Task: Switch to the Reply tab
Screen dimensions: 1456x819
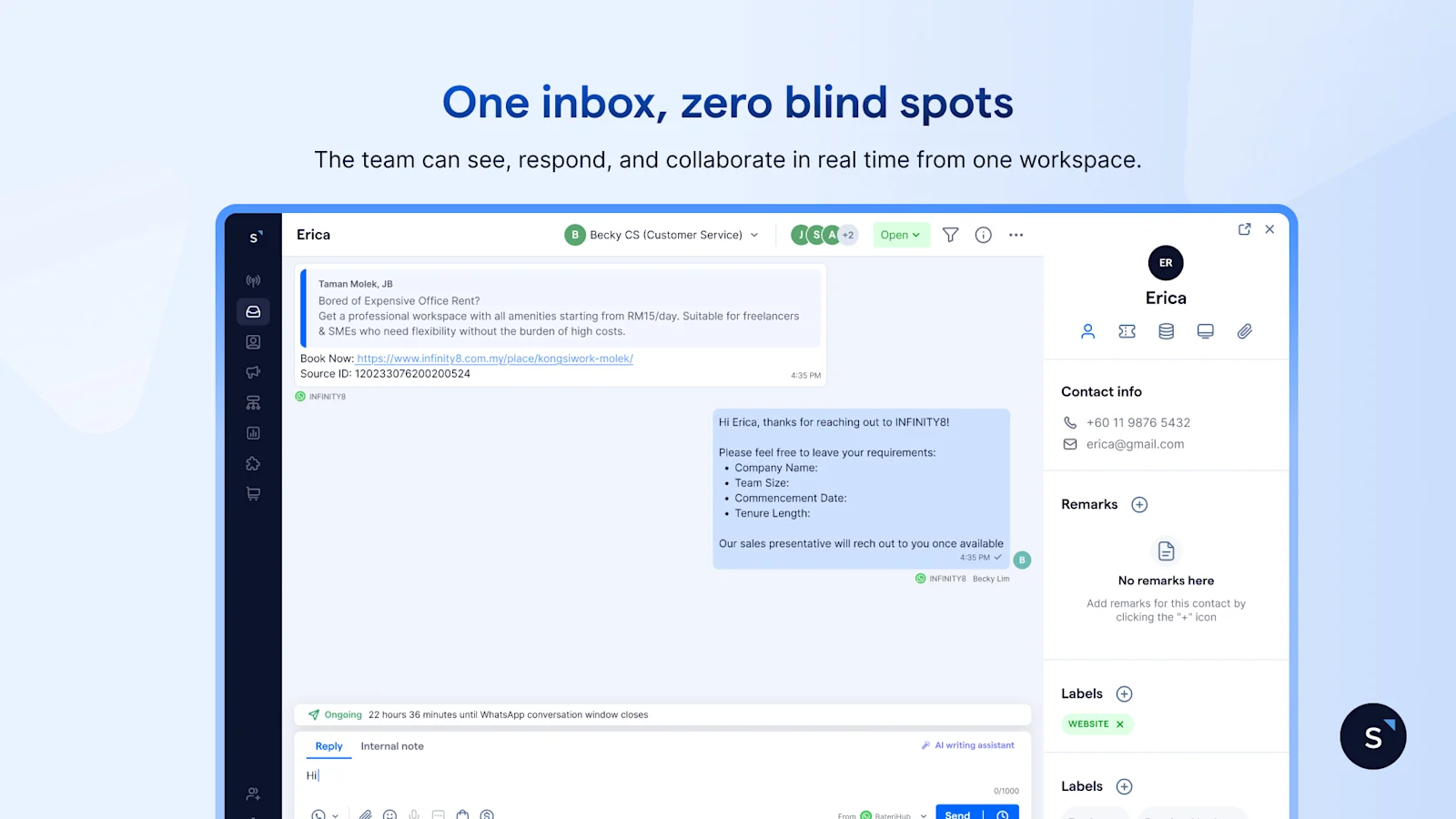Action: (x=329, y=746)
